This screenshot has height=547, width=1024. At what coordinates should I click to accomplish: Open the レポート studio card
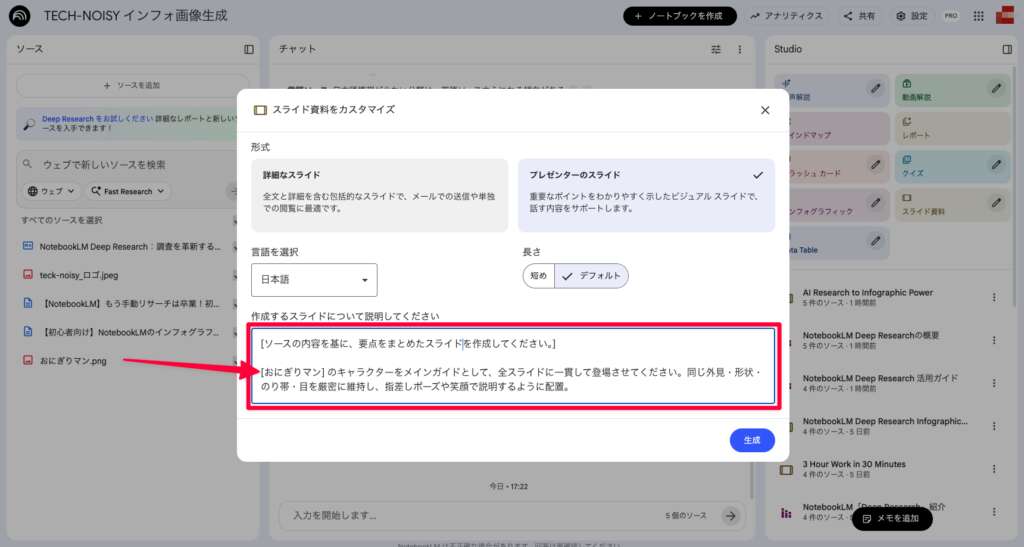(x=951, y=129)
